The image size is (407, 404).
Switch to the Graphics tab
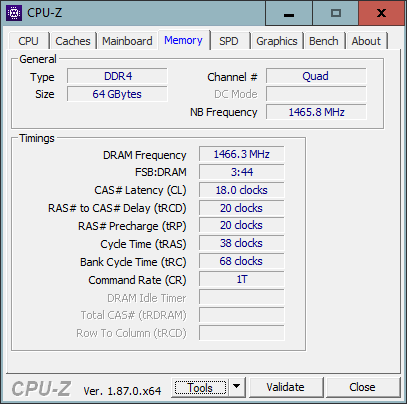coord(277,41)
